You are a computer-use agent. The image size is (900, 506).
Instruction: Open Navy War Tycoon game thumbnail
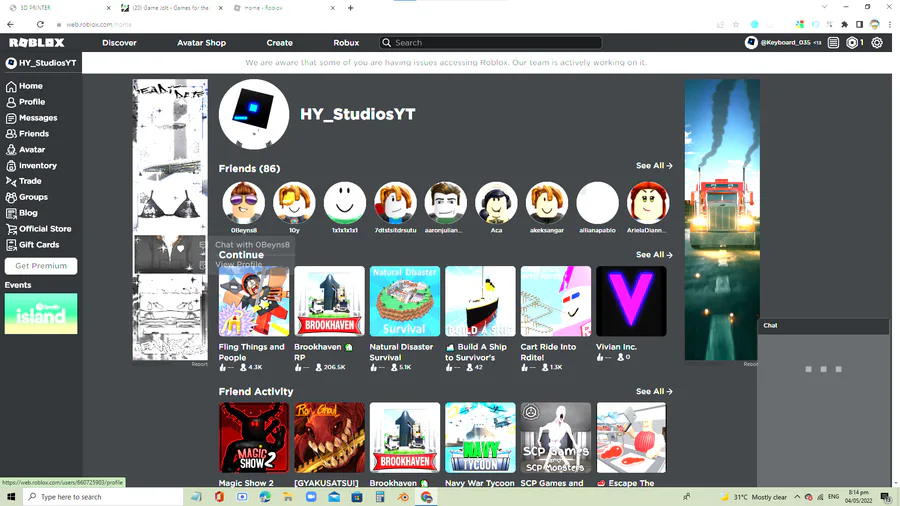480,438
